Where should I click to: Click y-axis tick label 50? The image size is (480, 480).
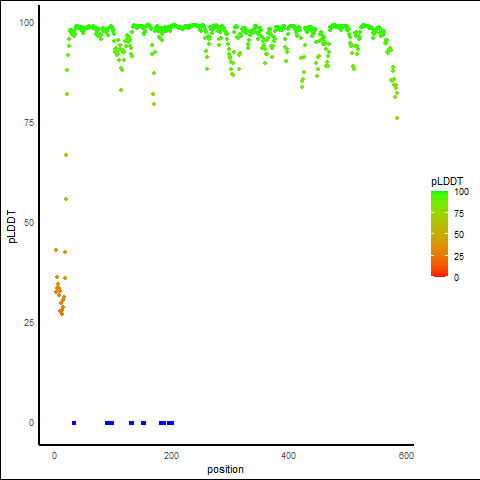point(29,223)
